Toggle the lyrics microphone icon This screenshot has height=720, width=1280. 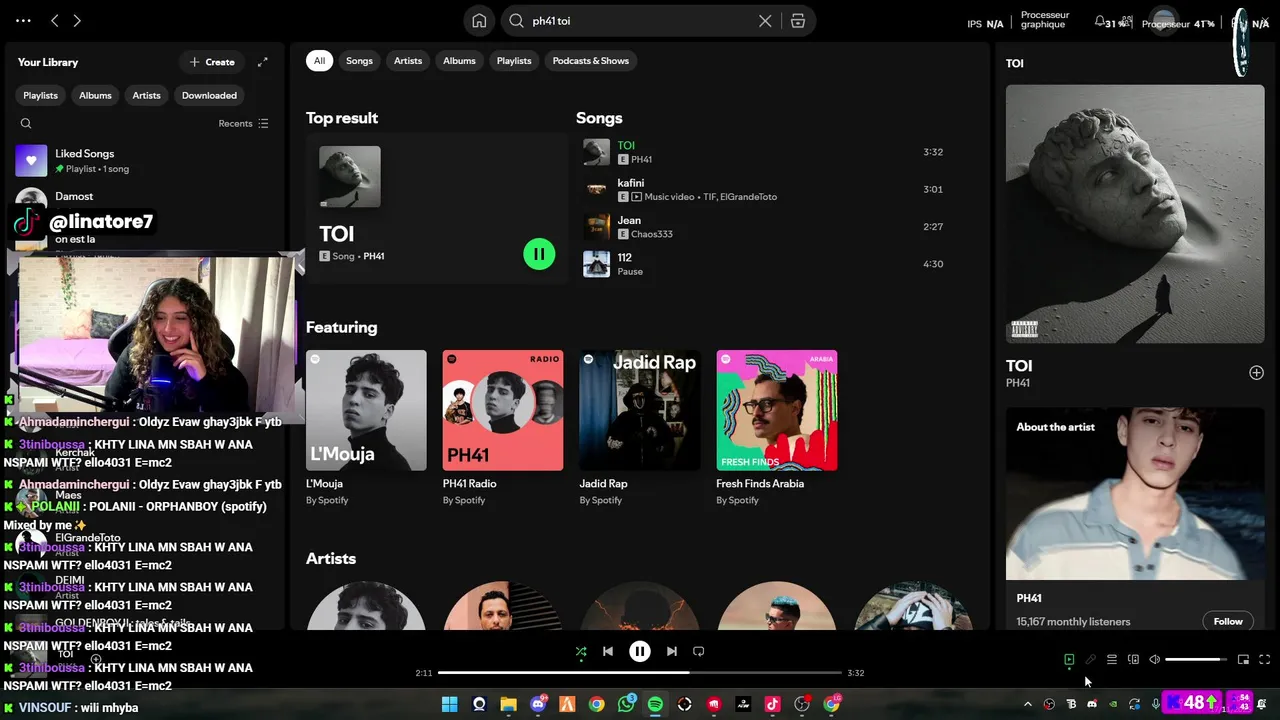[1091, 659]
